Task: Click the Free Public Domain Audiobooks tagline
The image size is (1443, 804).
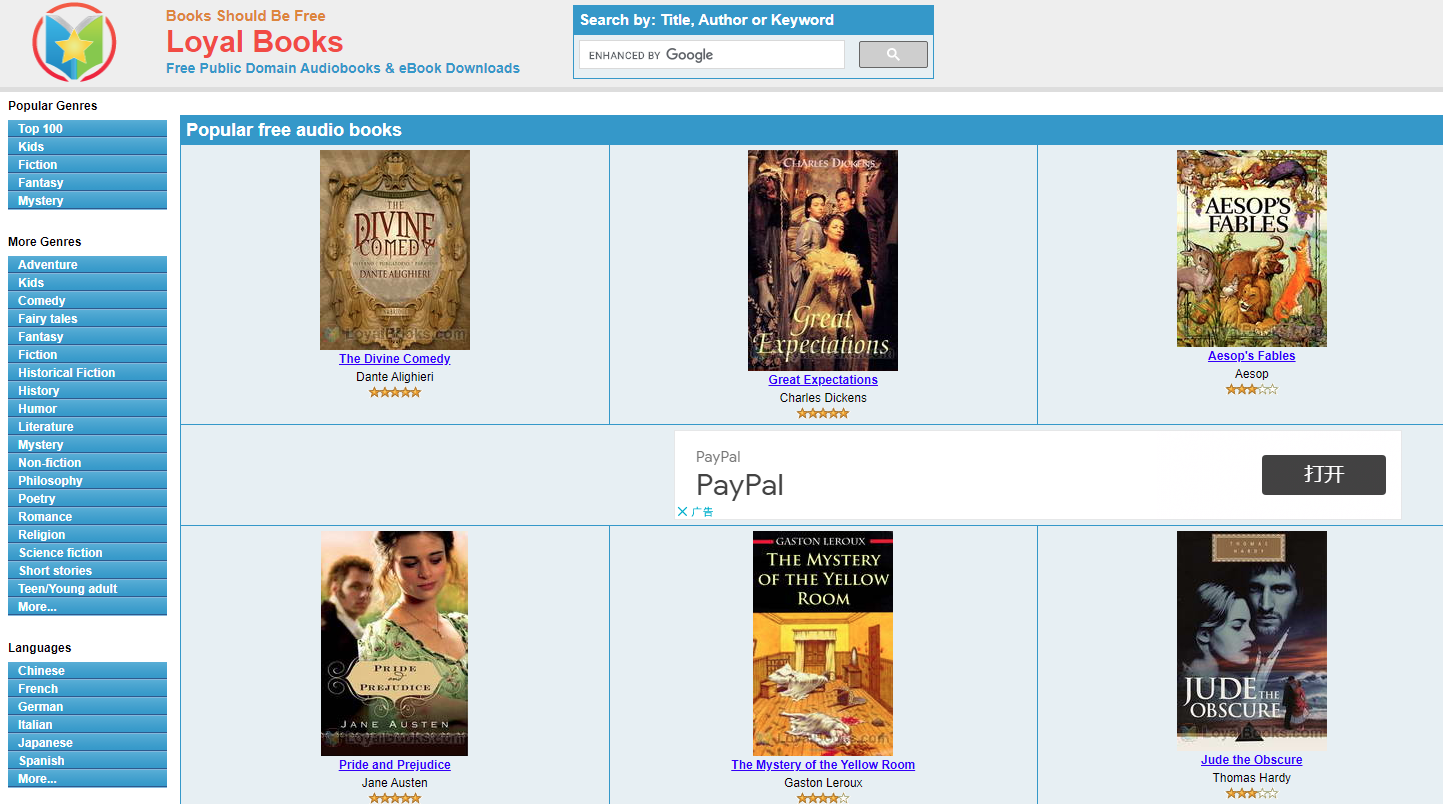Action: [x=343, y=68]
